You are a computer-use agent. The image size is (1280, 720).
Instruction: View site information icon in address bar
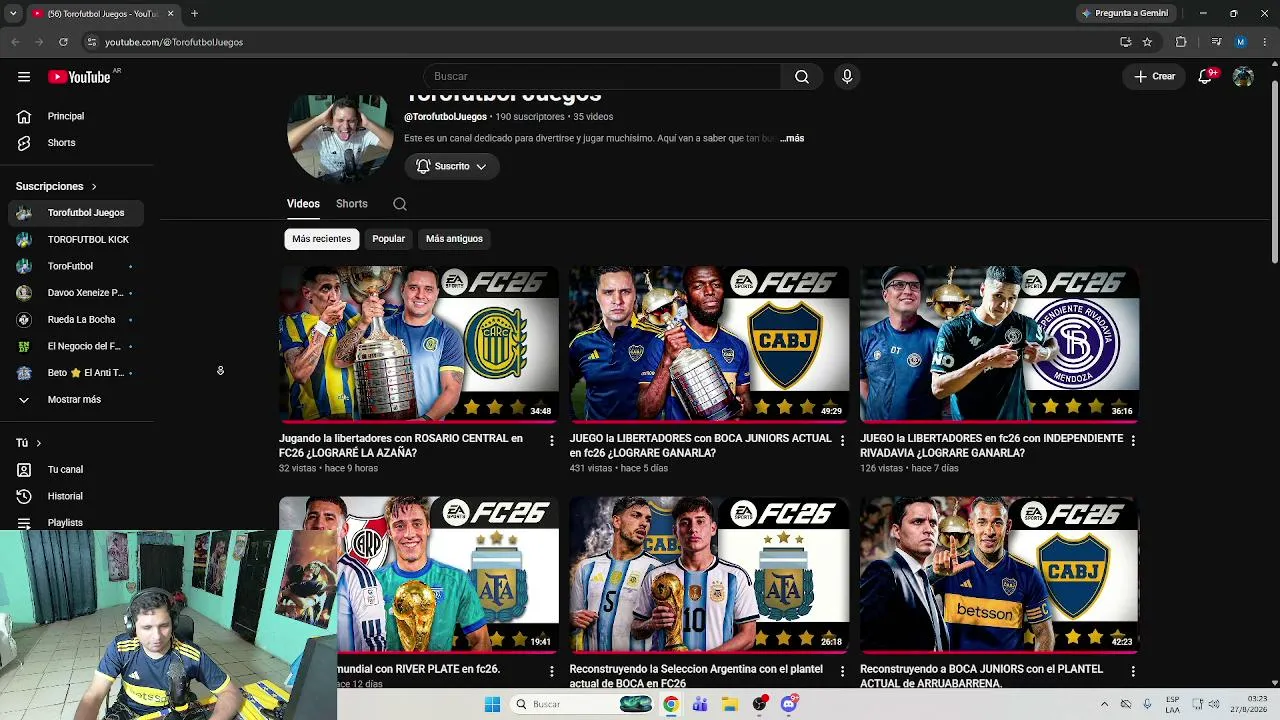92,42
